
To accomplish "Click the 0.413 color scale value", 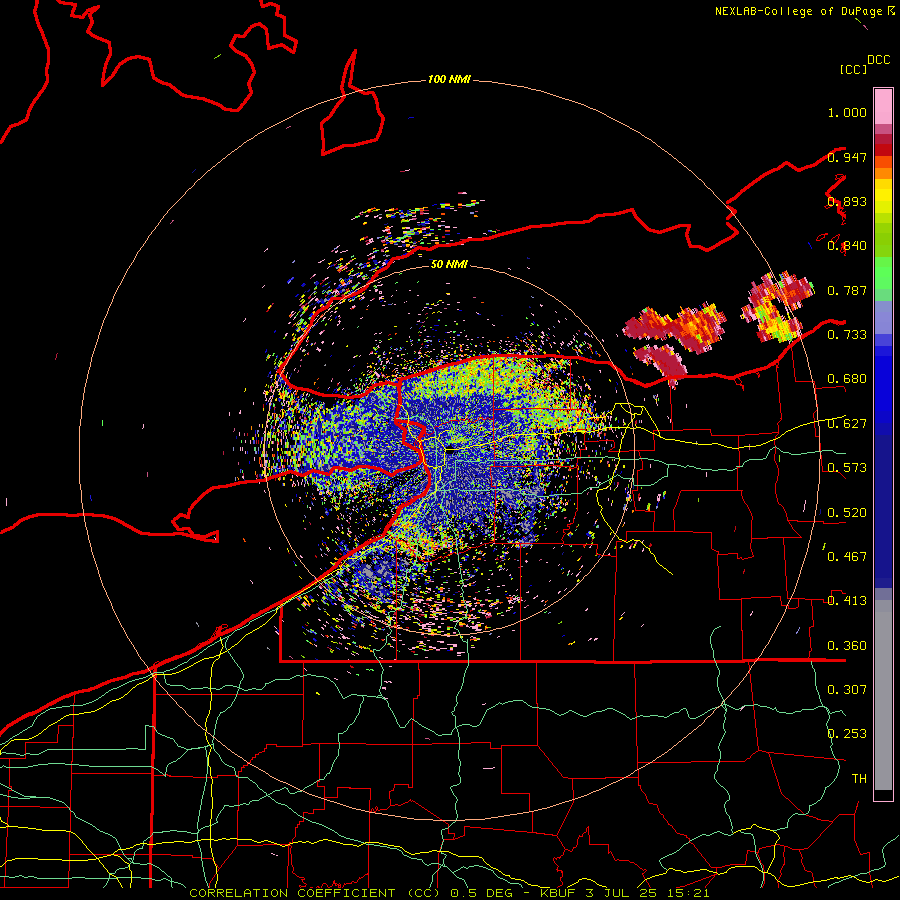I will pos(847,601).
